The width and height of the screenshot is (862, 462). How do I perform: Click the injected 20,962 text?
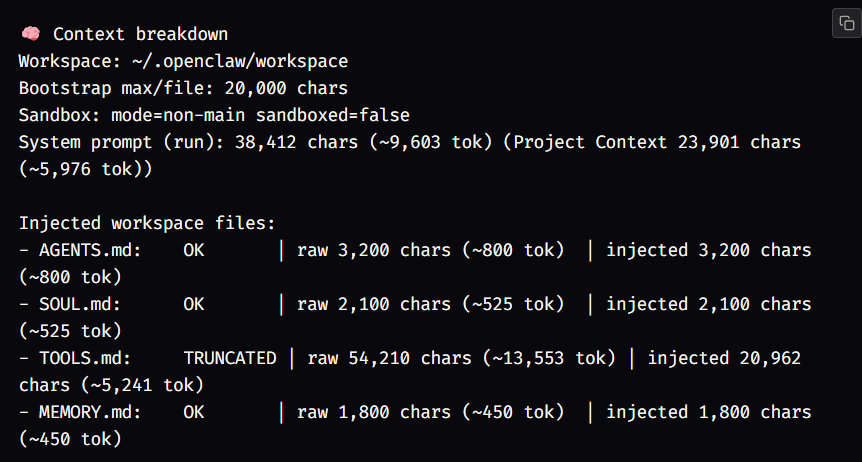(x=724, y=358)
